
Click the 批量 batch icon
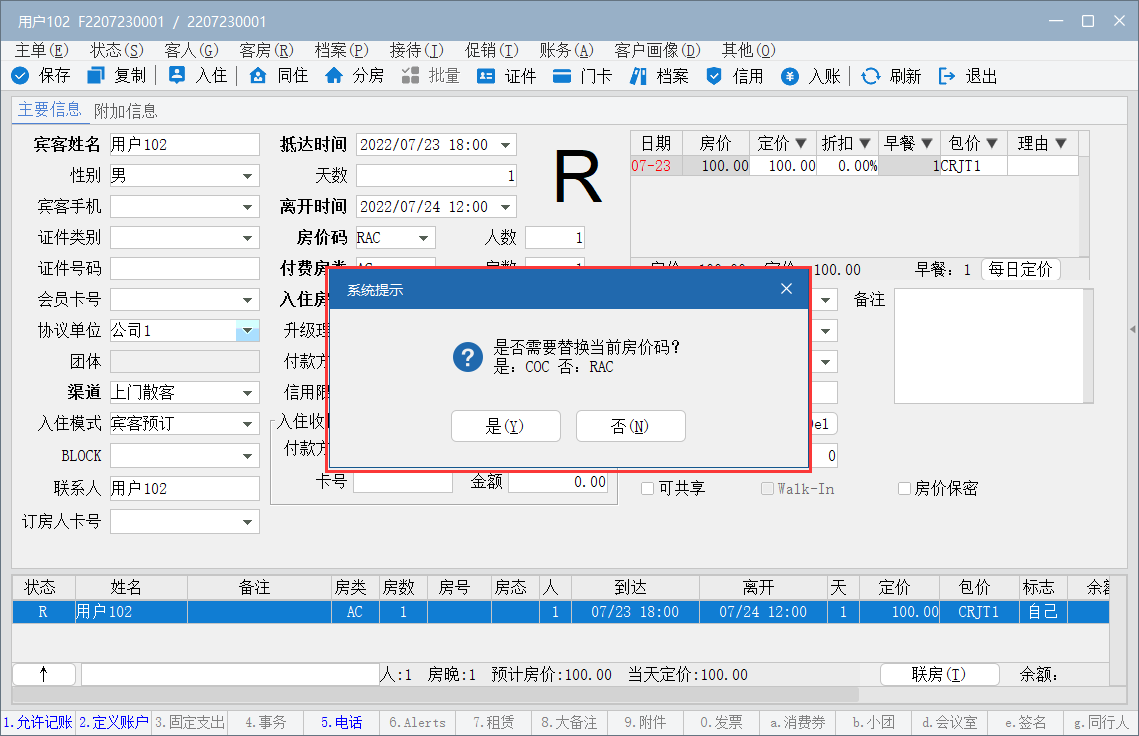pos(410,76)
